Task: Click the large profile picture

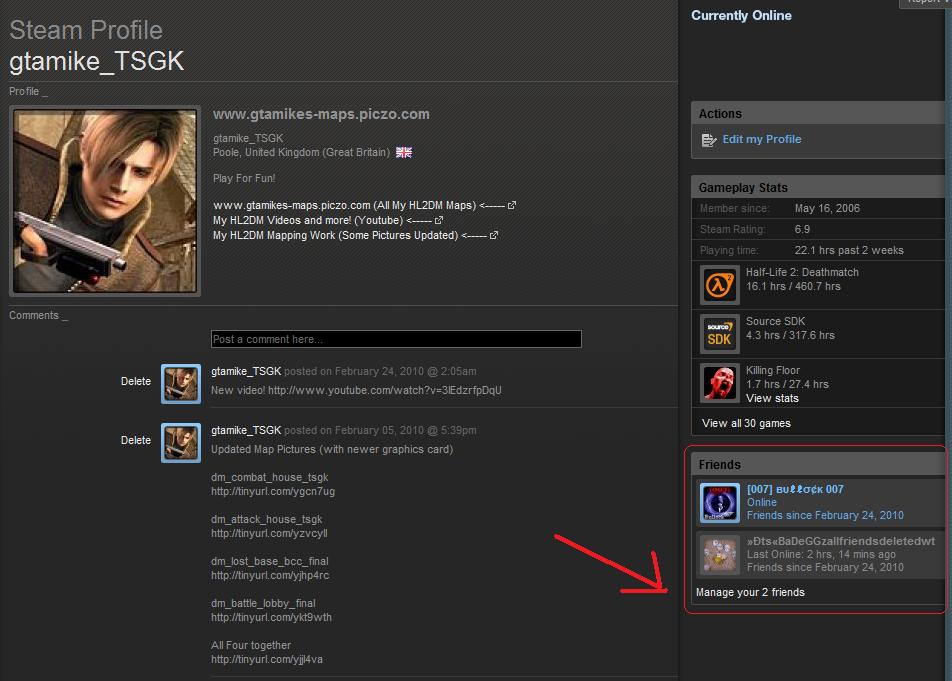Action: 105,202
